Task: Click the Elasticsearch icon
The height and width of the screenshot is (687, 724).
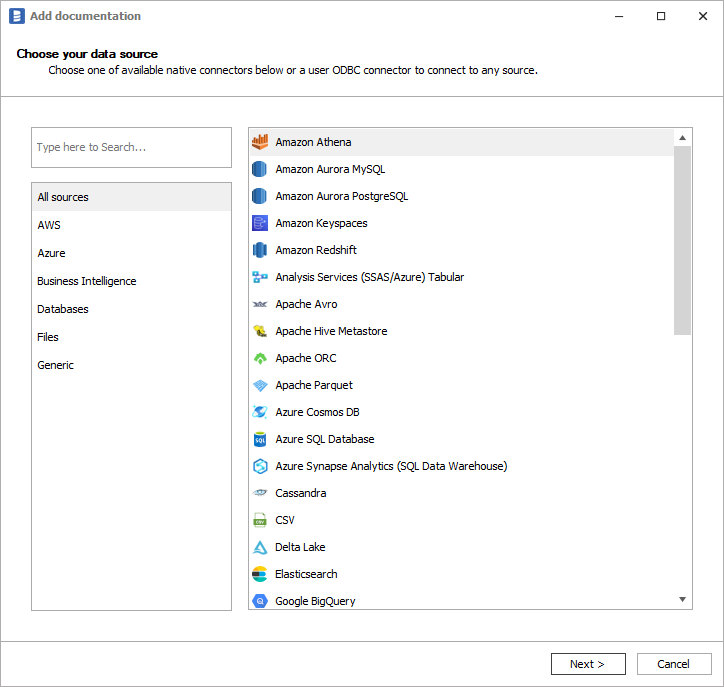Action: [x=260, y=574]
